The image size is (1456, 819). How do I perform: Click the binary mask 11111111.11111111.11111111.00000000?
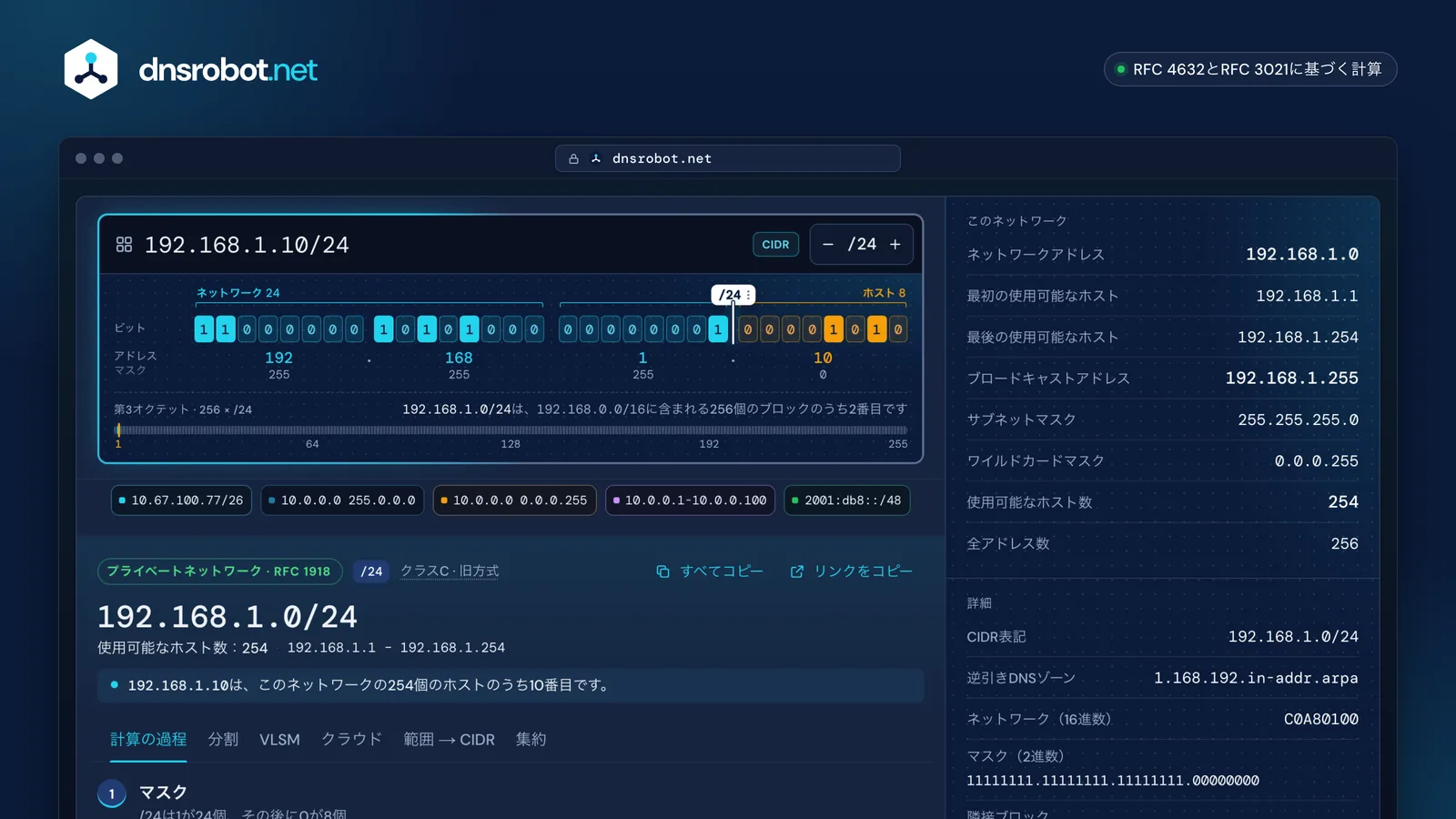(1113, 781)
